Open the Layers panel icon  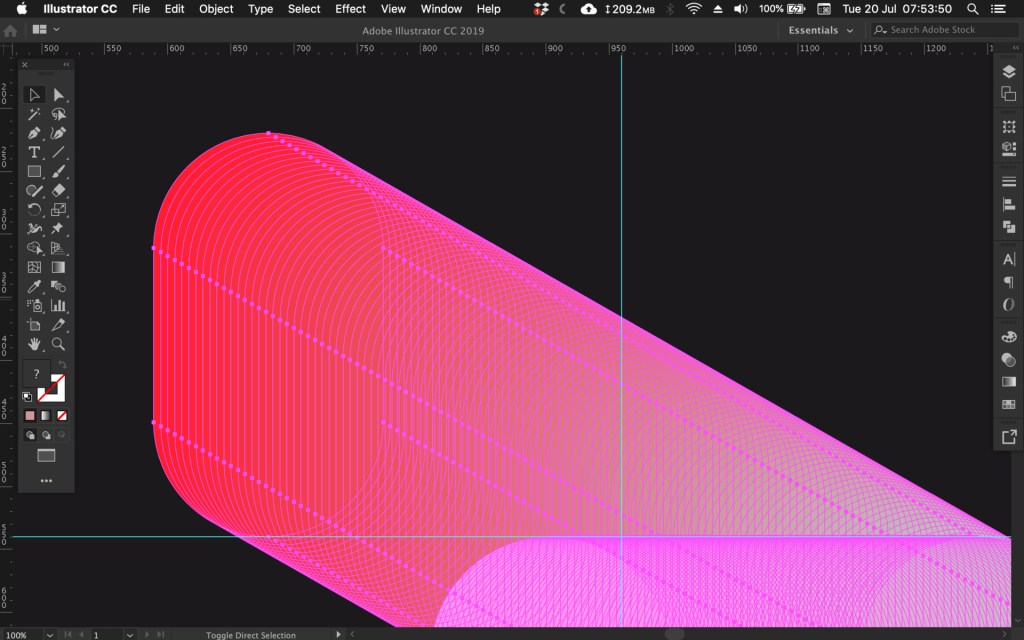[1008, 72]
